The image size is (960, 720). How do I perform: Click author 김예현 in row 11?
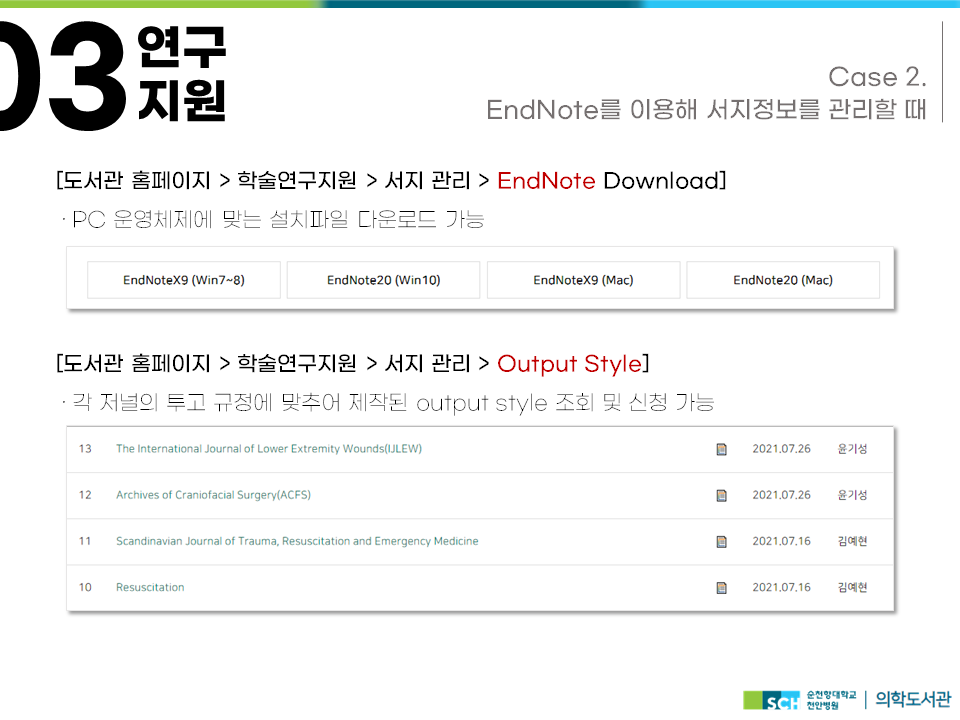point(852,541)
